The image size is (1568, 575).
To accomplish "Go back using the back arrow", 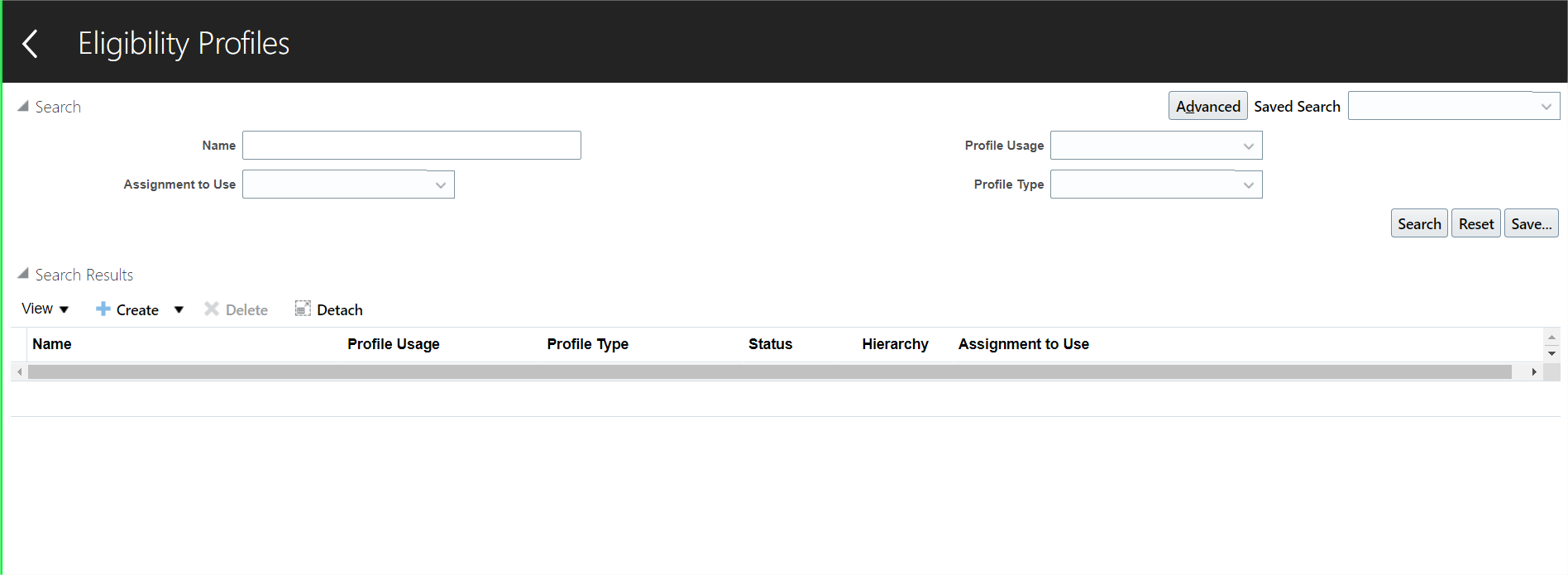I will [31, 43].
